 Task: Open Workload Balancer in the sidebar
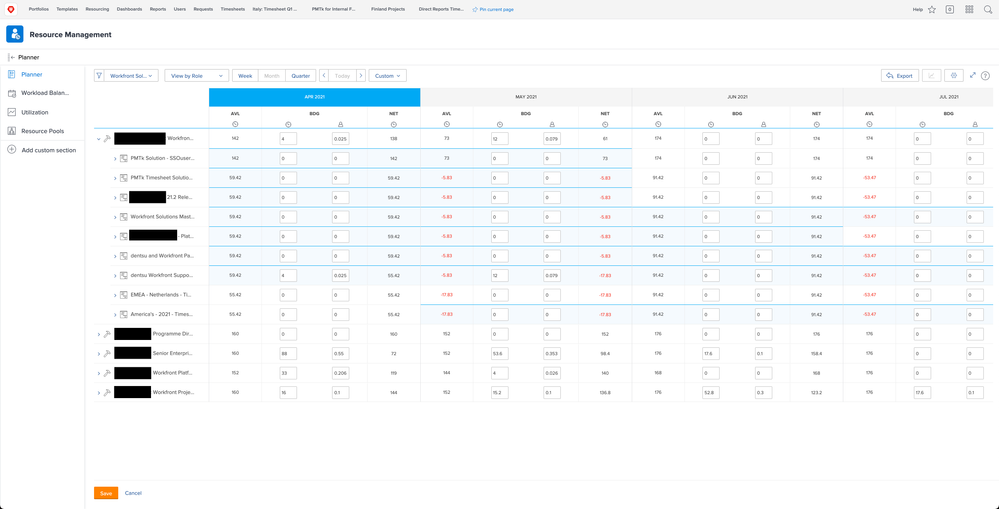(x=45, y=93)
